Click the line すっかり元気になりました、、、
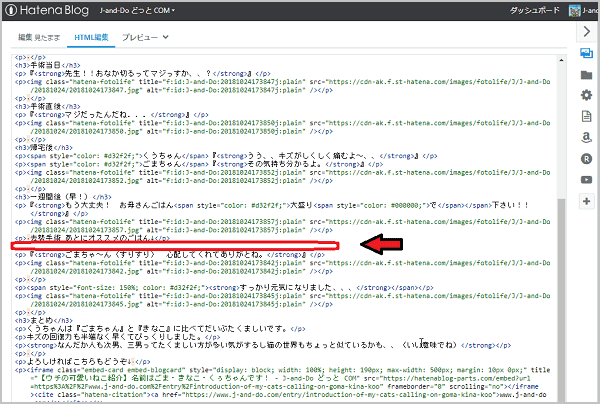Screen dimensions: 600x404 (x=224, y=288)
